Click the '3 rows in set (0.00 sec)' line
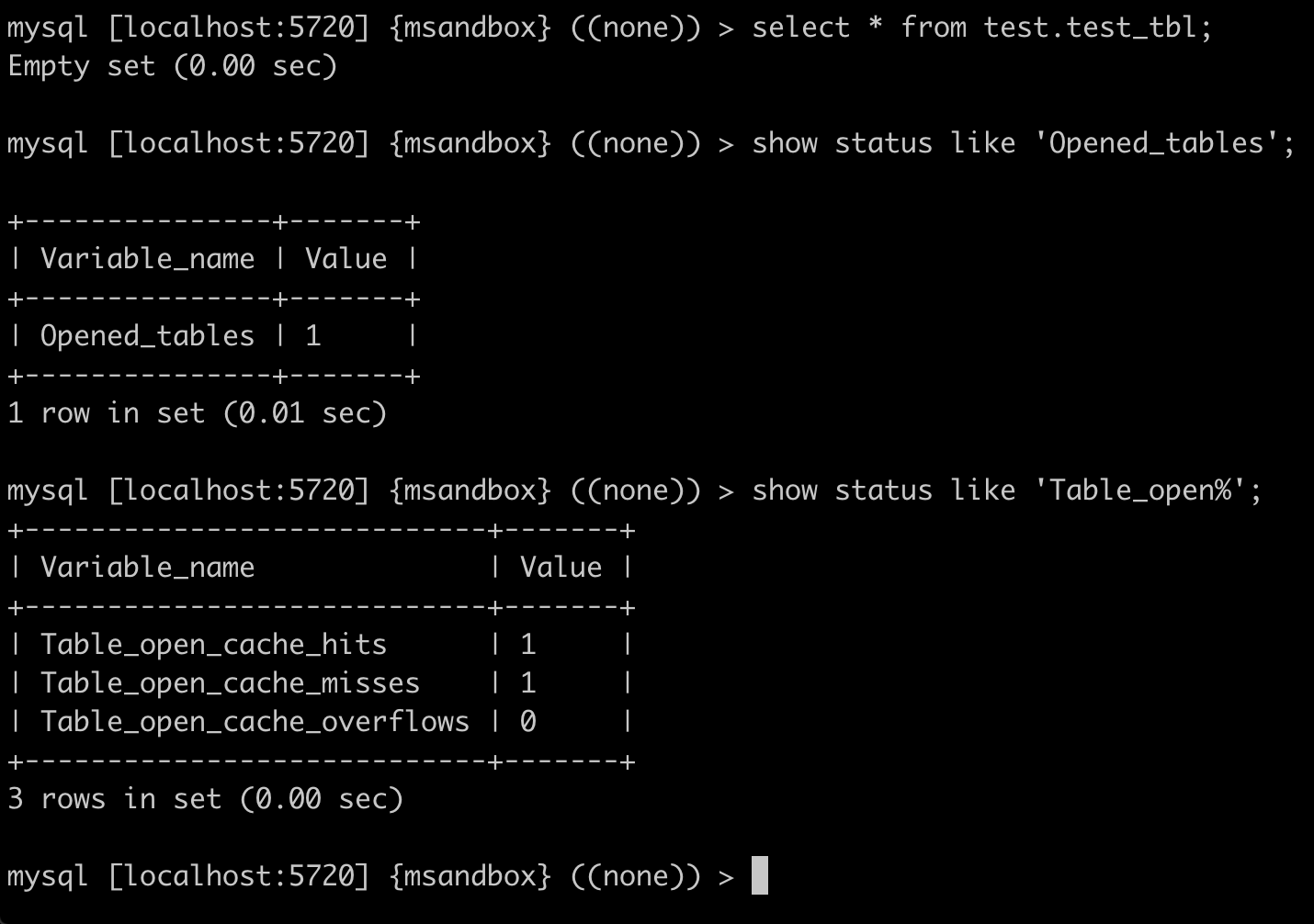This screenshot has width=1314, height=924. point(205,799)
